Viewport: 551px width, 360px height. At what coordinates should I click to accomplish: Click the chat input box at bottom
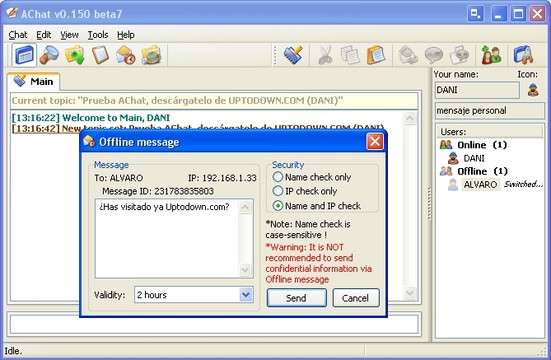pyautogui.click(x=214, y=324)
